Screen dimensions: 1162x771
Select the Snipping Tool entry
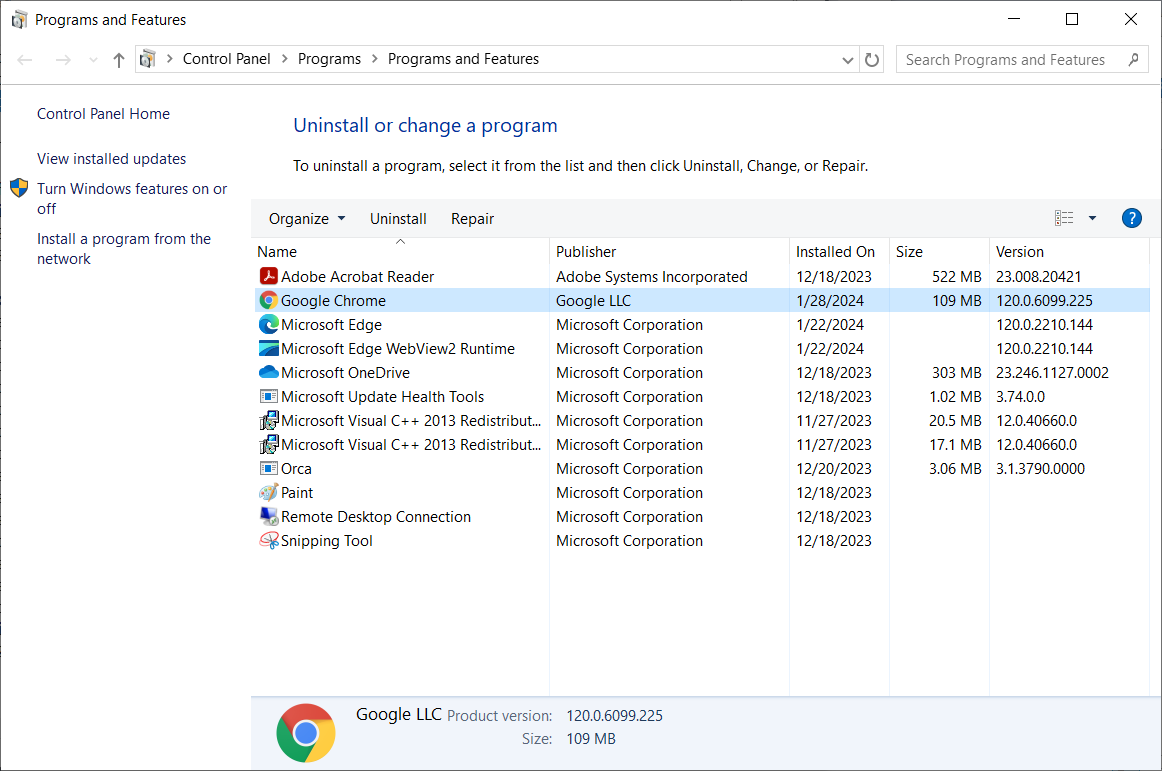(701, 540)
